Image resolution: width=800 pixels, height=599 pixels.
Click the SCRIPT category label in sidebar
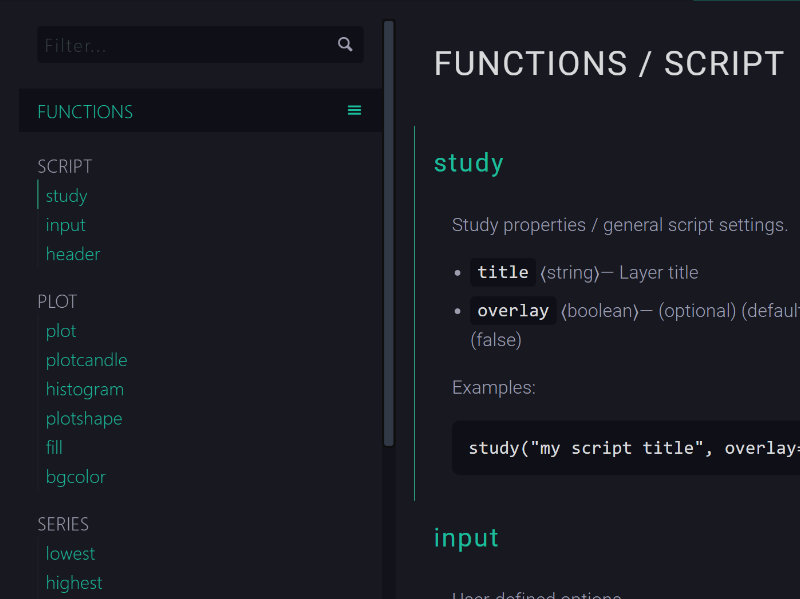(65, 166)
